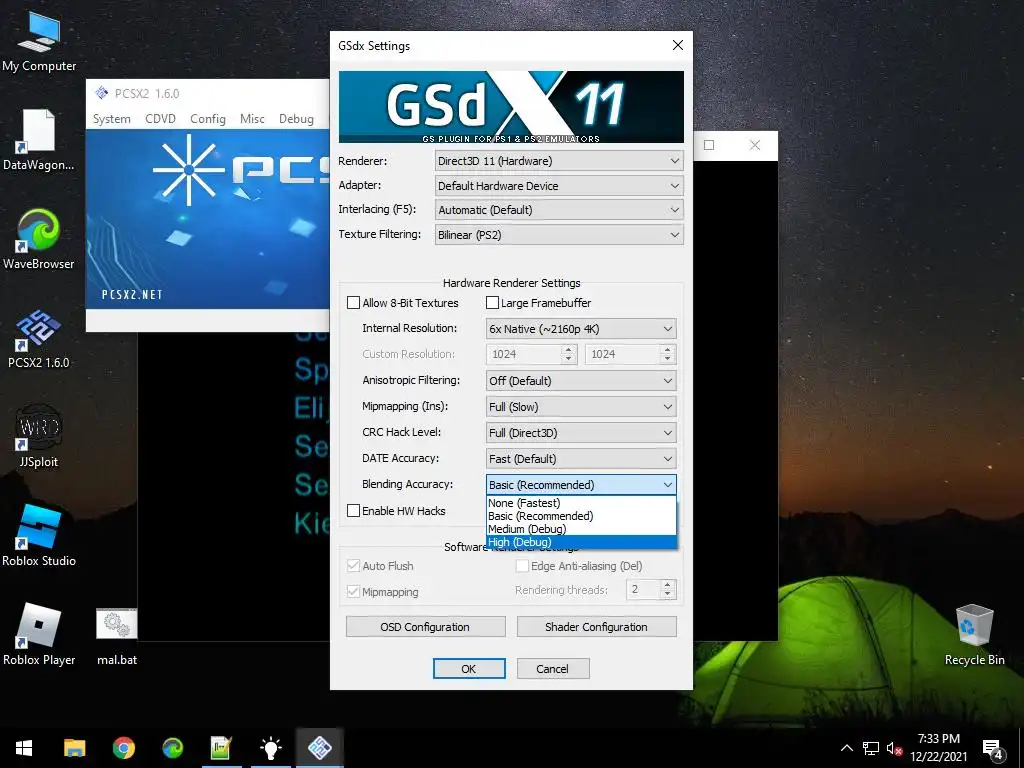Maximize the background console window
Viewport: 1024px width, 768px height.
[709, 145]
